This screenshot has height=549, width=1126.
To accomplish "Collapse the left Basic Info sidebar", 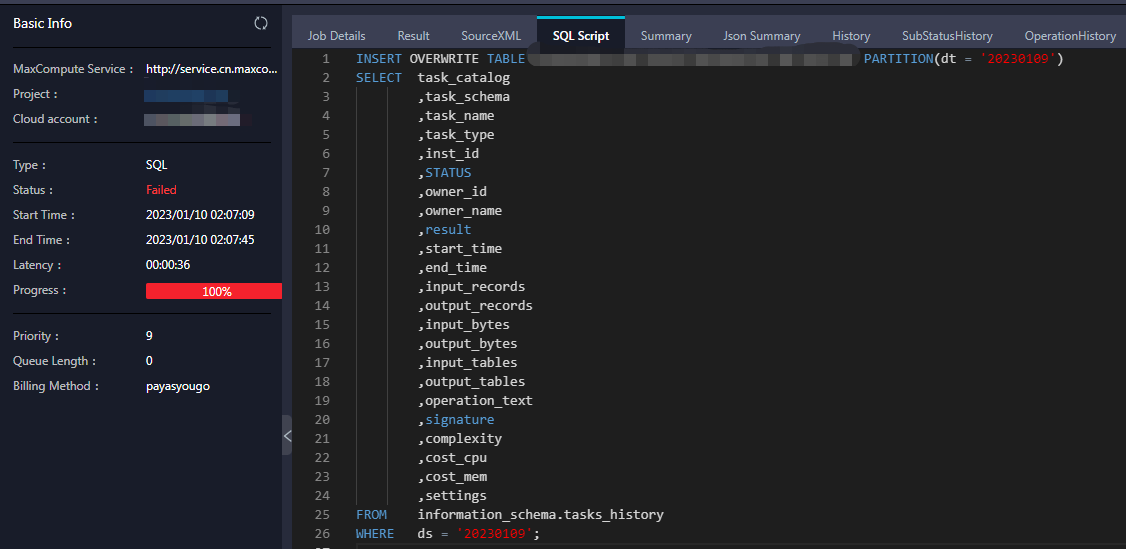I will click(287, 435).
